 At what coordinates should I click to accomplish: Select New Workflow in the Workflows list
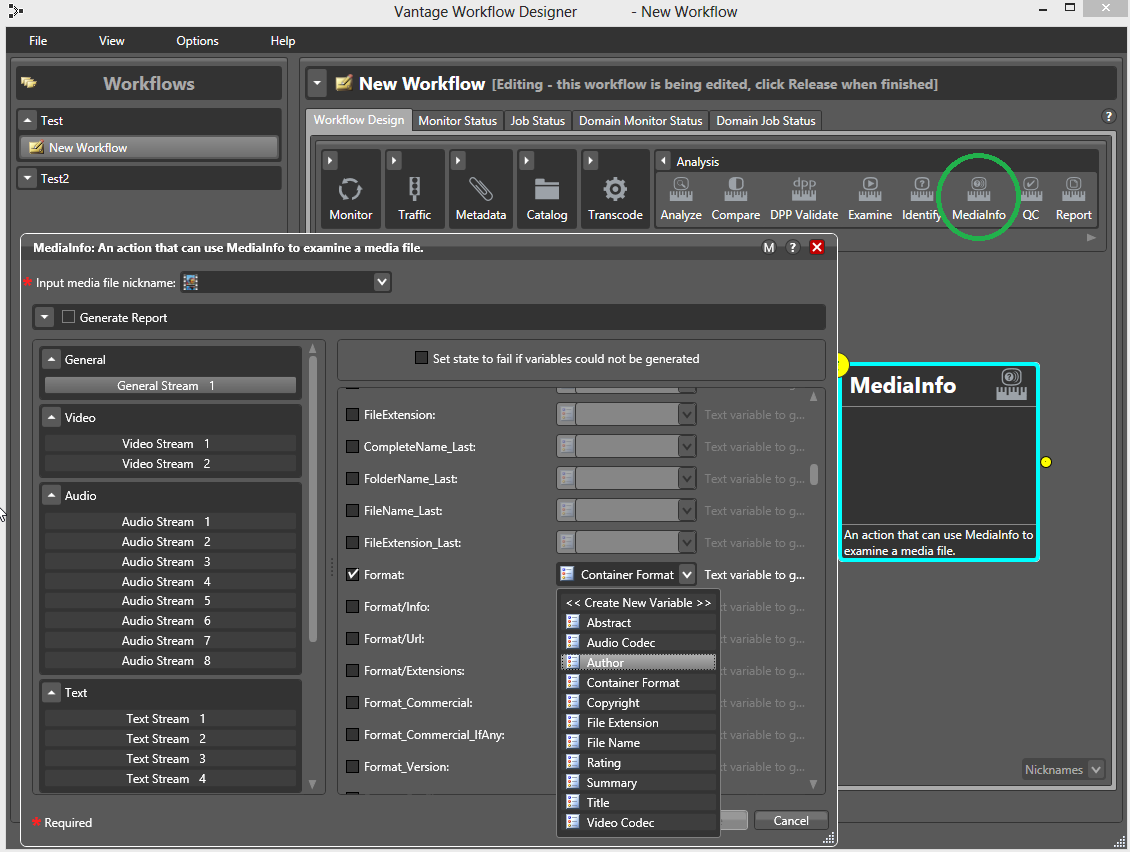149,148
